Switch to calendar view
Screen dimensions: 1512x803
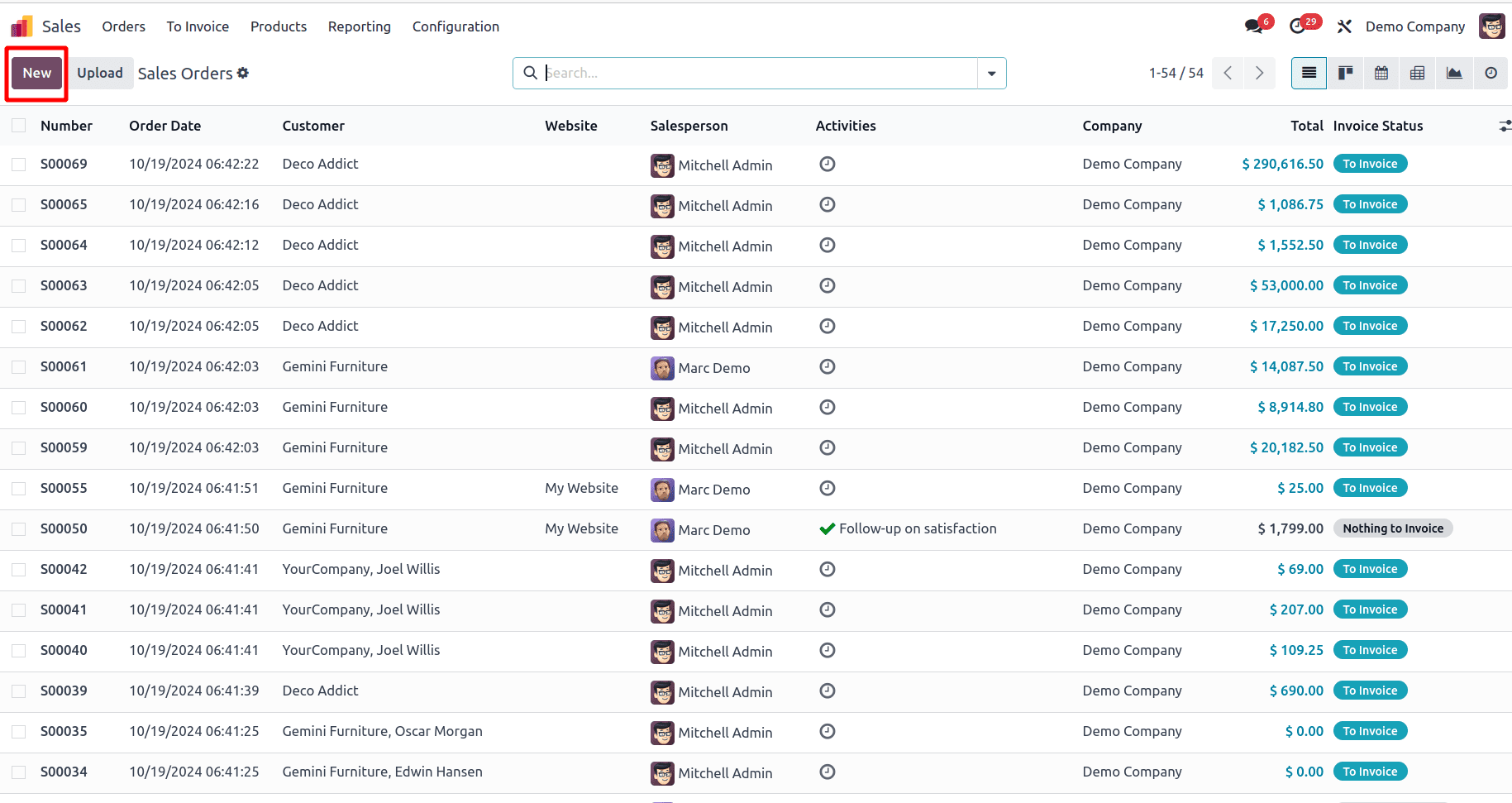[1381, 73]
